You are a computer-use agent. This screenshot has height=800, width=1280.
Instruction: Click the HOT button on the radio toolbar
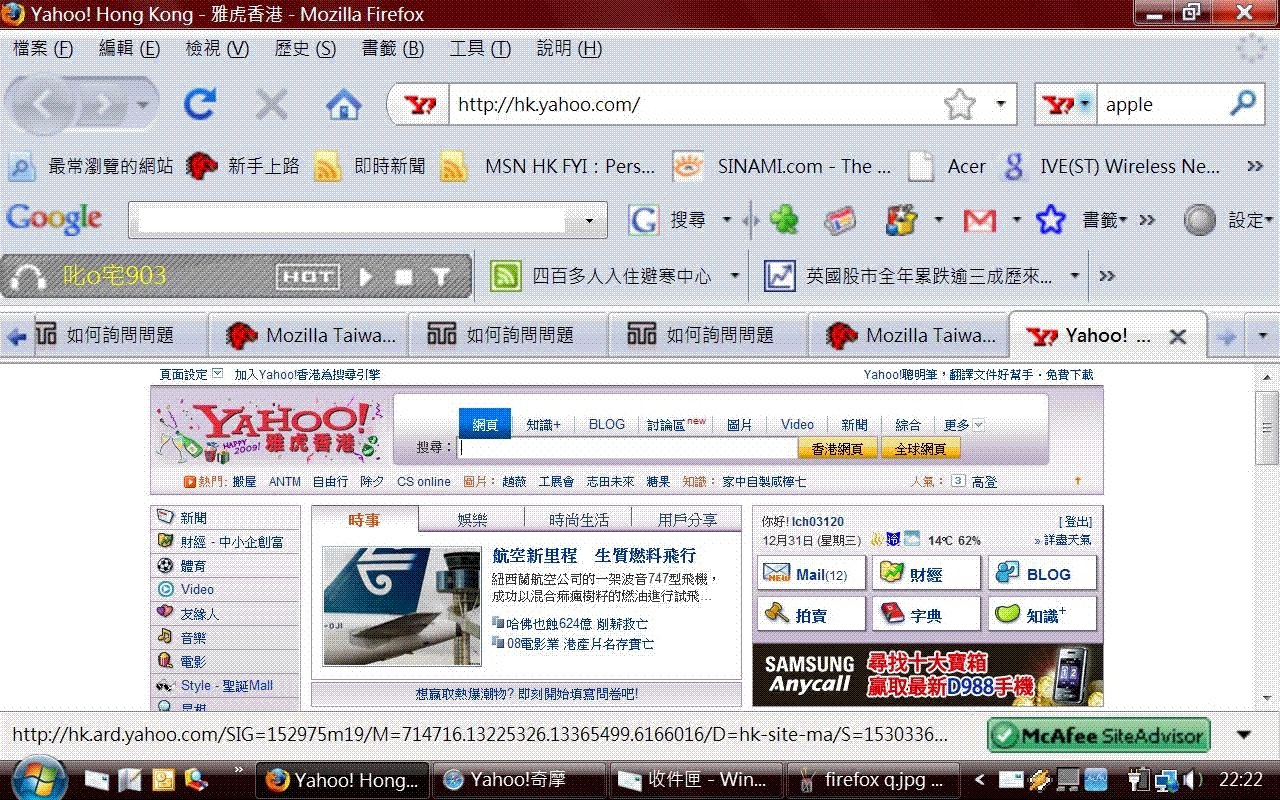pos(308,277)
